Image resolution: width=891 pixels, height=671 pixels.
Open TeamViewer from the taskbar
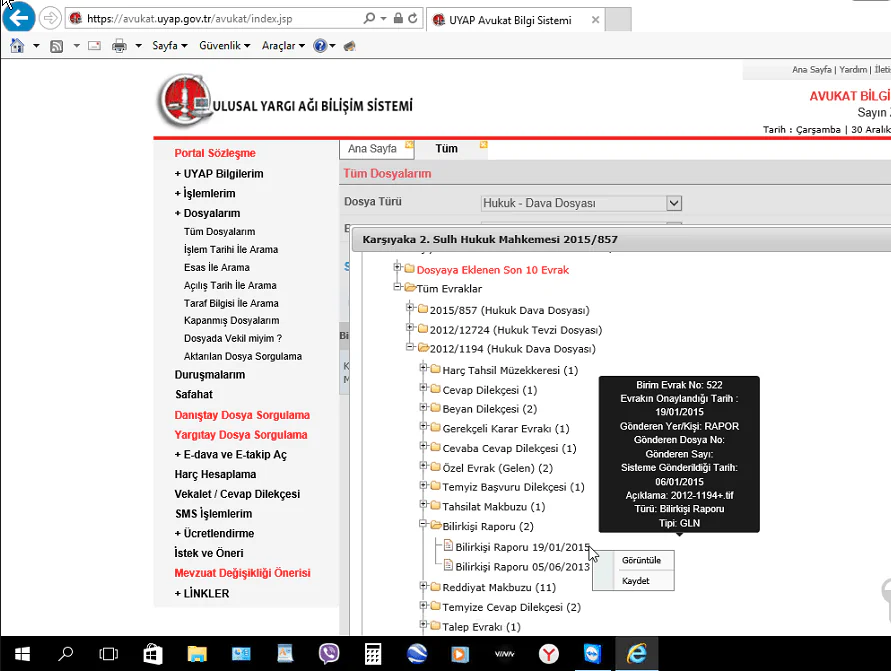[592, 654]
